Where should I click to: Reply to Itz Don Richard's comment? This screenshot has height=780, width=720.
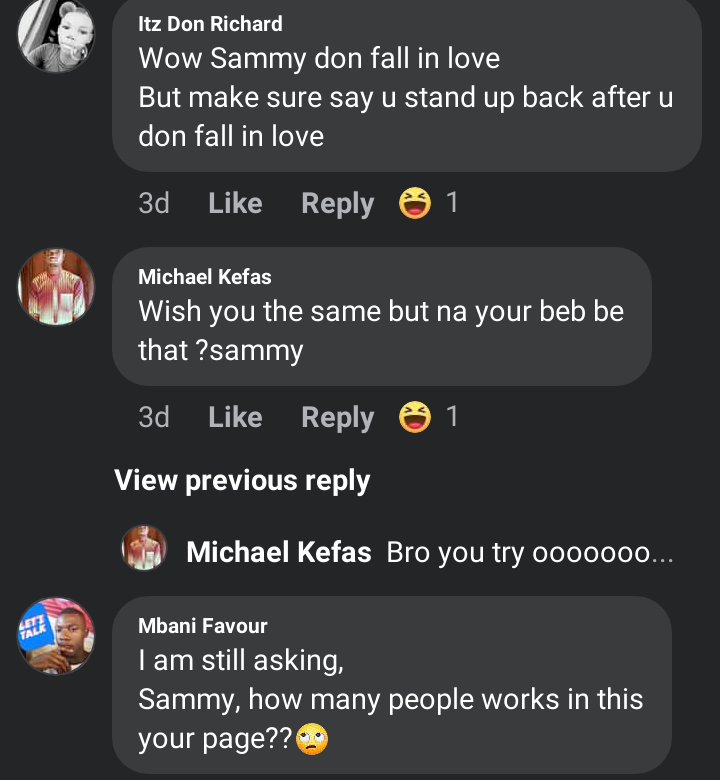(x=337, y=204)
